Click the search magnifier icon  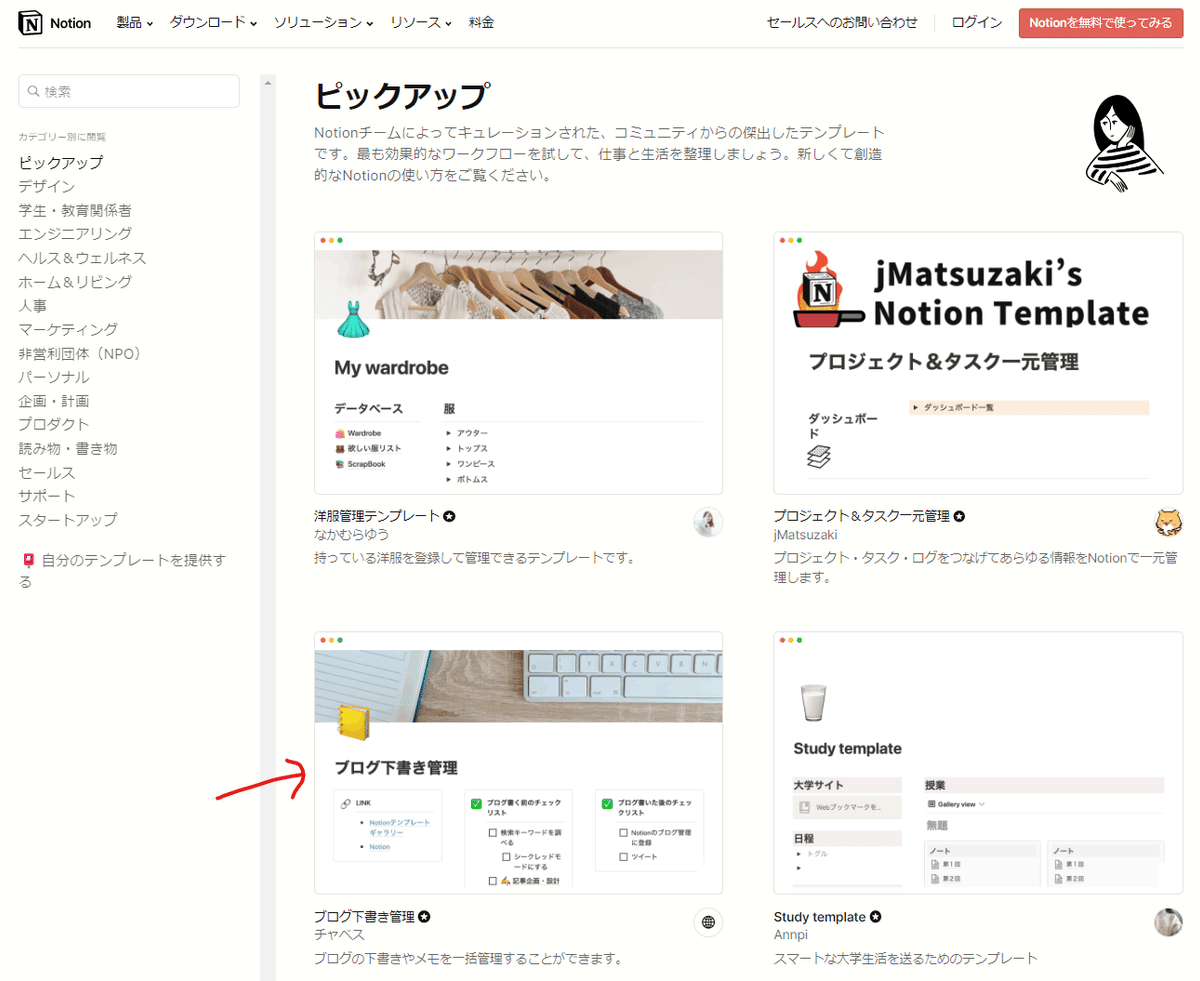(35, 91)
